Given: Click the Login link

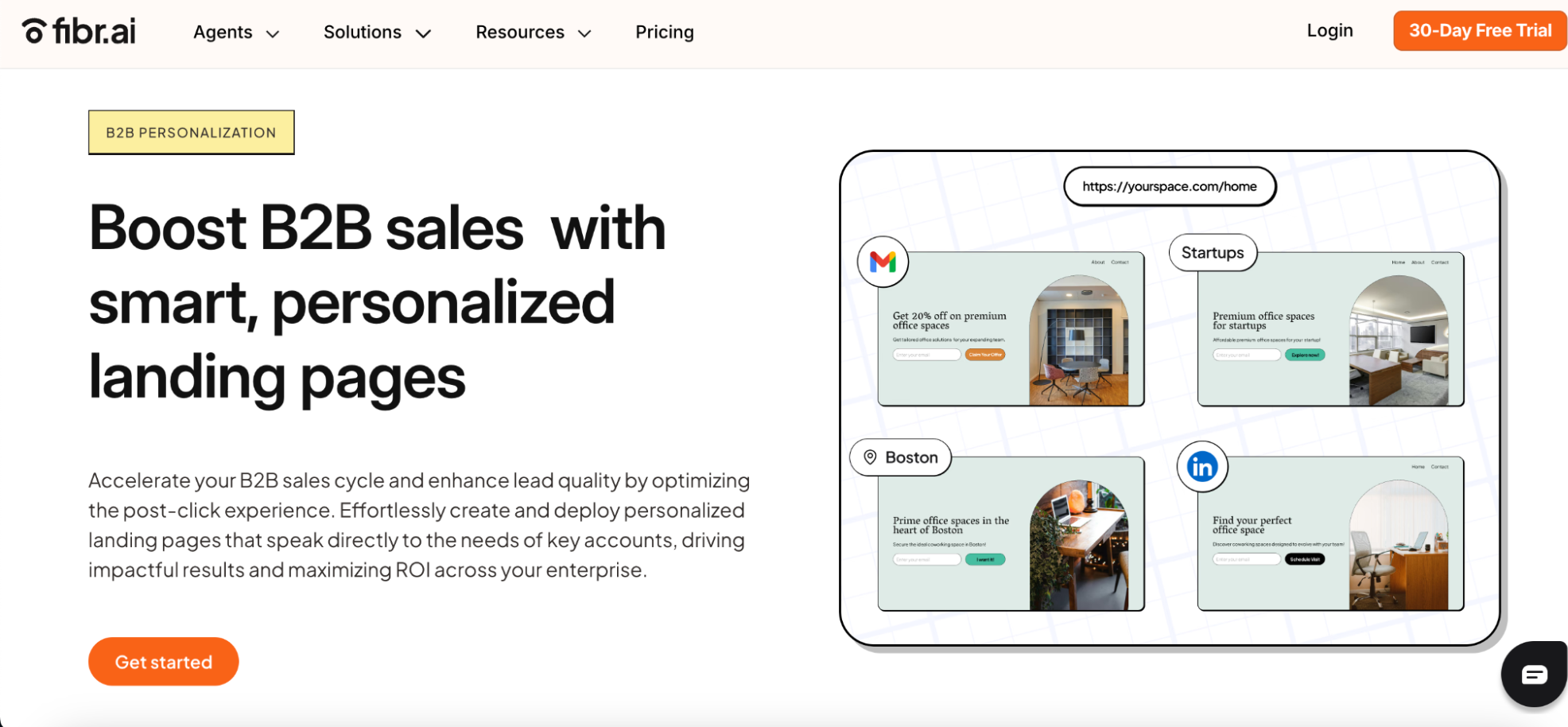Looking at the screenshot, I should point(1329,31).
